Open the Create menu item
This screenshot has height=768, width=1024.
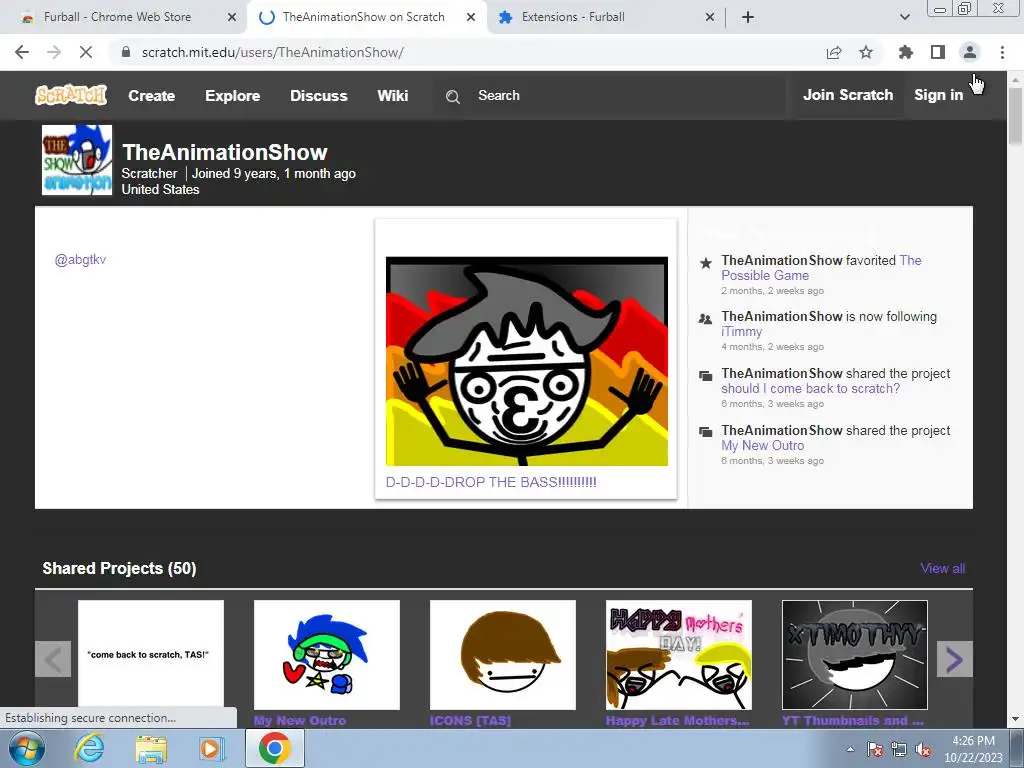click(152, 96)
